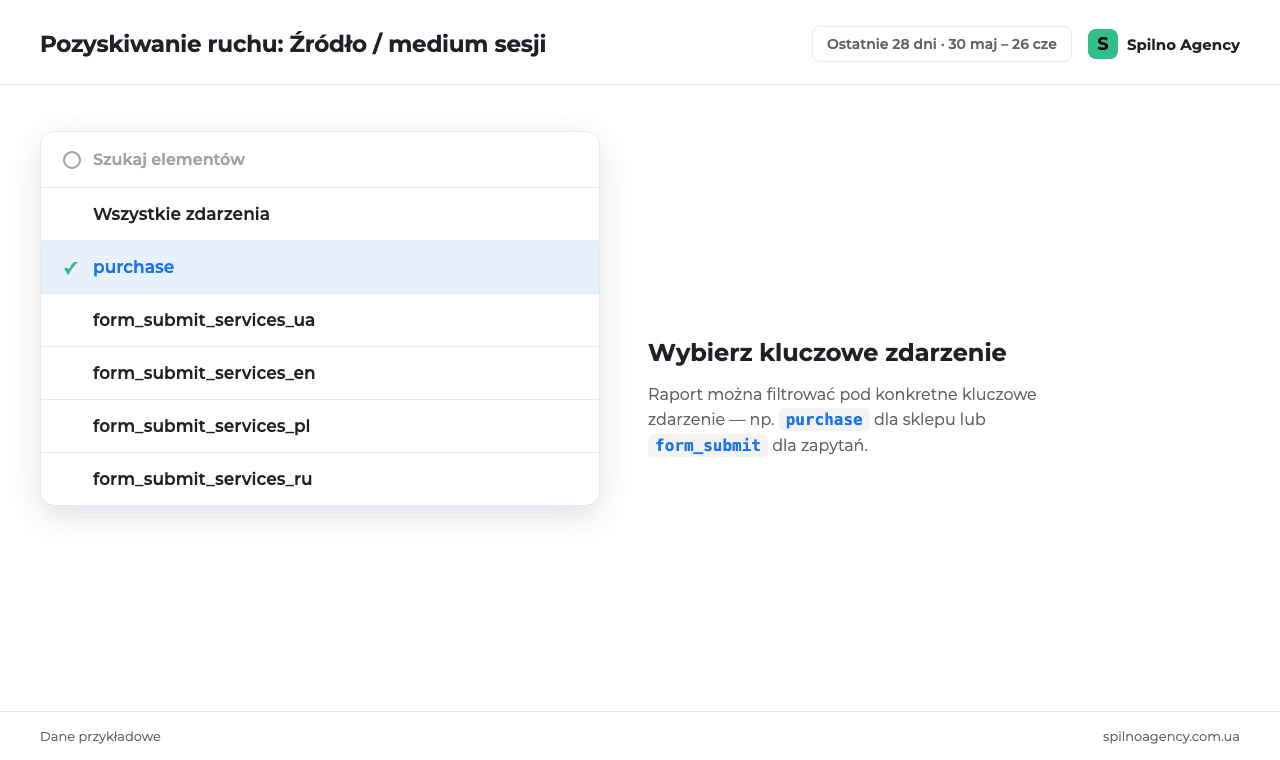
Task: Select Wszystkie zdarzenia option
Action: [320, 214]
